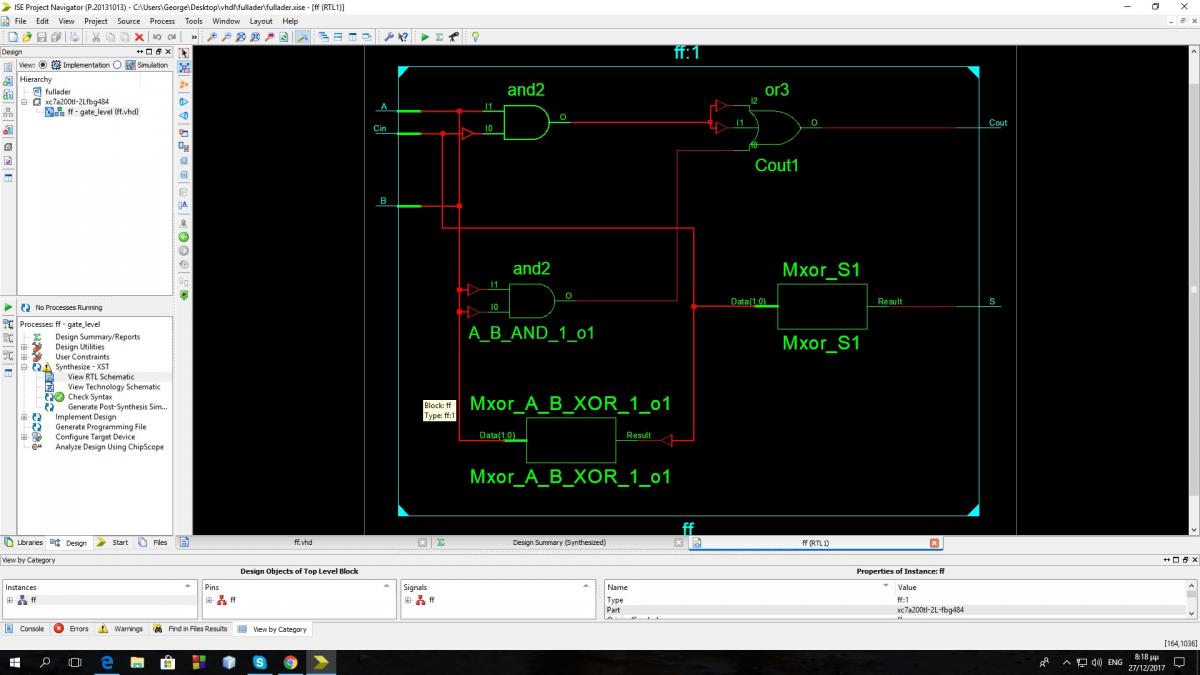Click the Refresh schematic toolbar icon

tap(285, 37)
